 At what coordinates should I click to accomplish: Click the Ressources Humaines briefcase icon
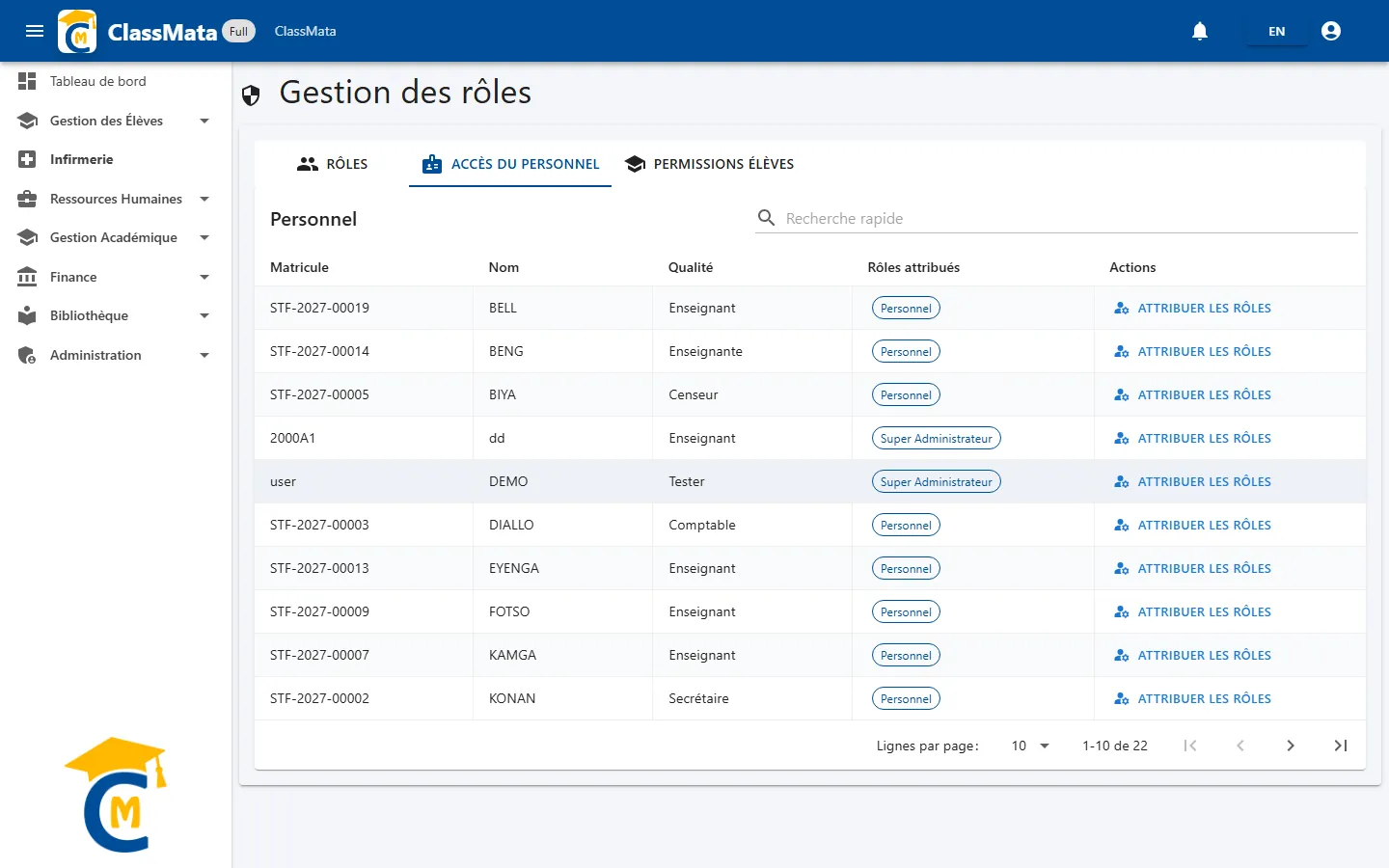click(27, 199)
